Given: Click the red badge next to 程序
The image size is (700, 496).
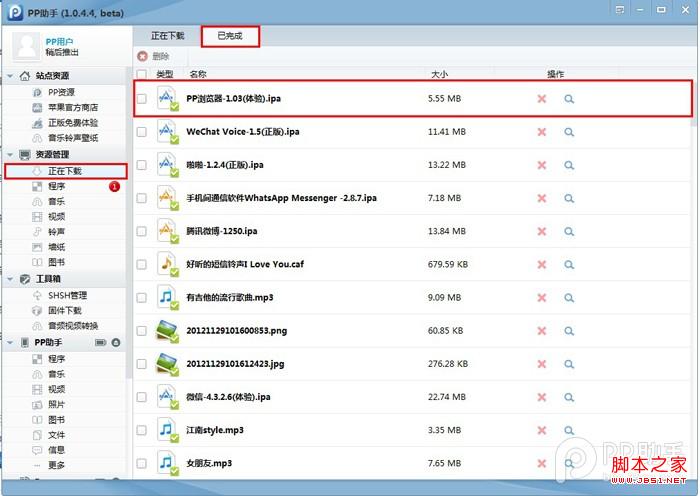Looking at the screenshot, I should coord(114,186).
